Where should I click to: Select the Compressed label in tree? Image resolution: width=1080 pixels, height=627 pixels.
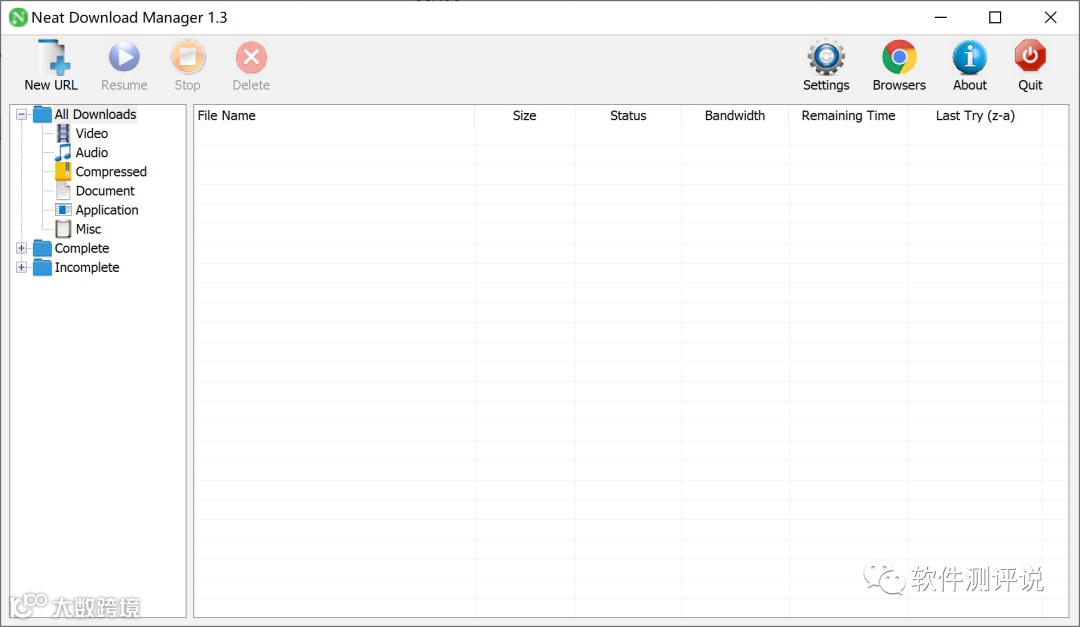111,172
